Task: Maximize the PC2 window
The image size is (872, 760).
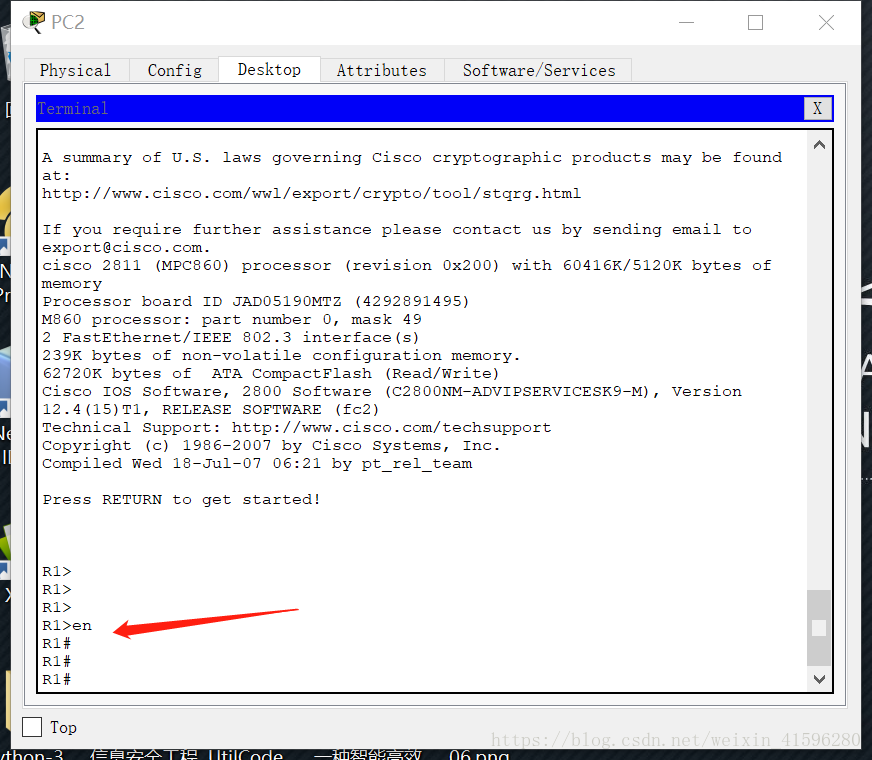Action: pos(755,23)
